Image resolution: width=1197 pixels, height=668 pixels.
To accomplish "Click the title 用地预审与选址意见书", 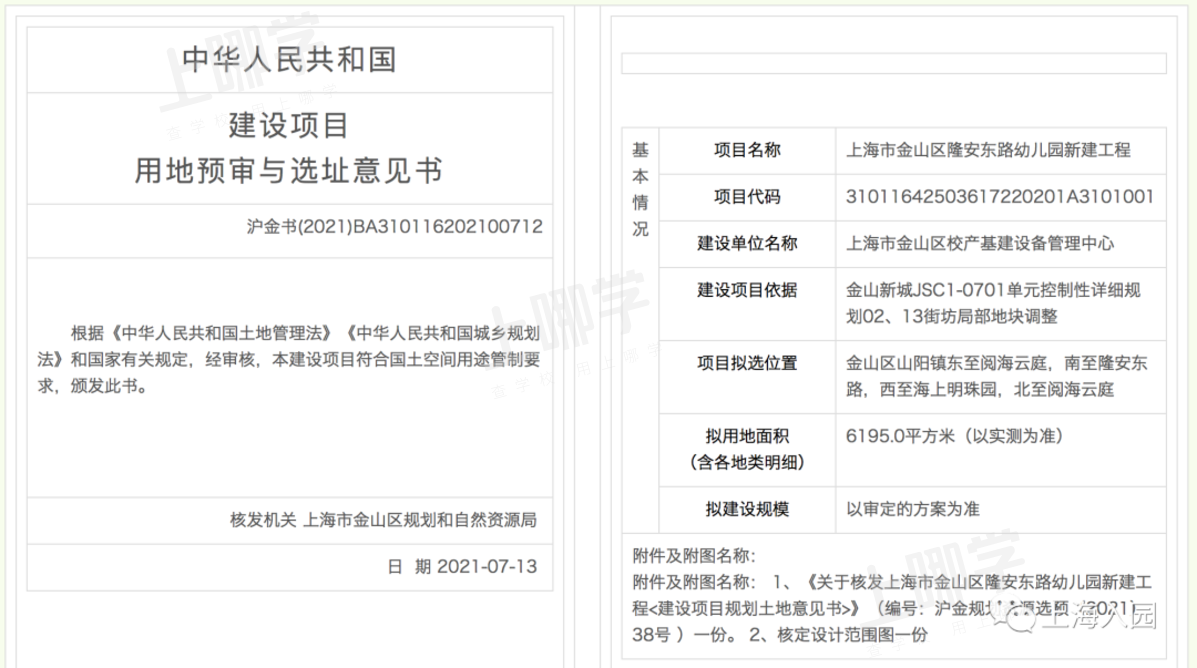I will point(289,170).
